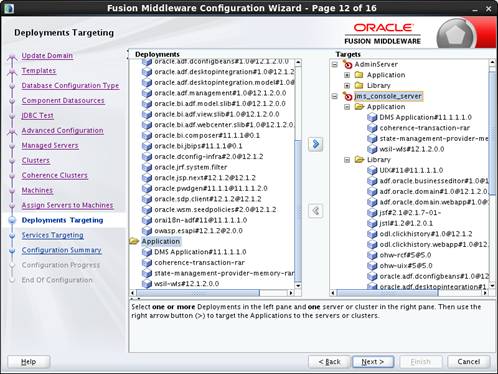
Task: Select jsf#2.1@2.1.7-01- library
Action: click(x=410, y=213)
